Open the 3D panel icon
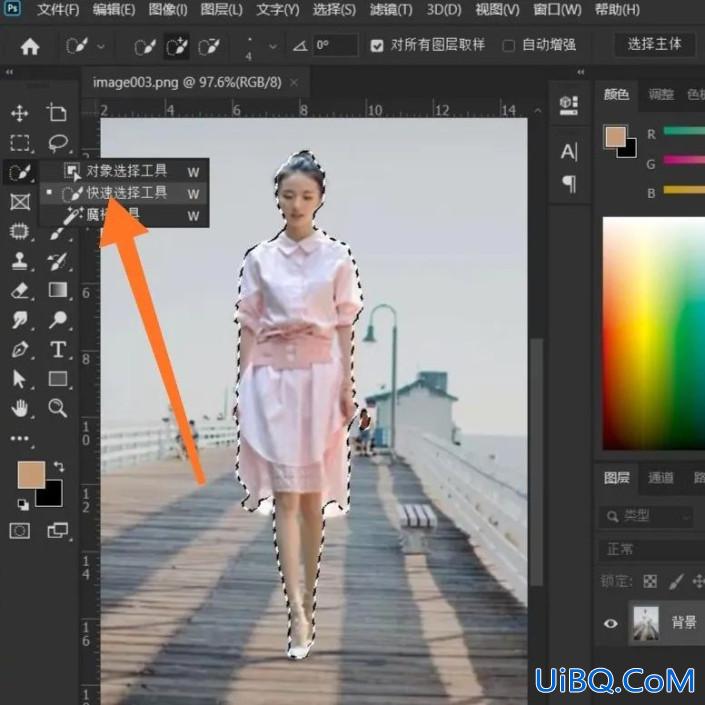Viewport: 705px width, 705px height. pos(568,106)
